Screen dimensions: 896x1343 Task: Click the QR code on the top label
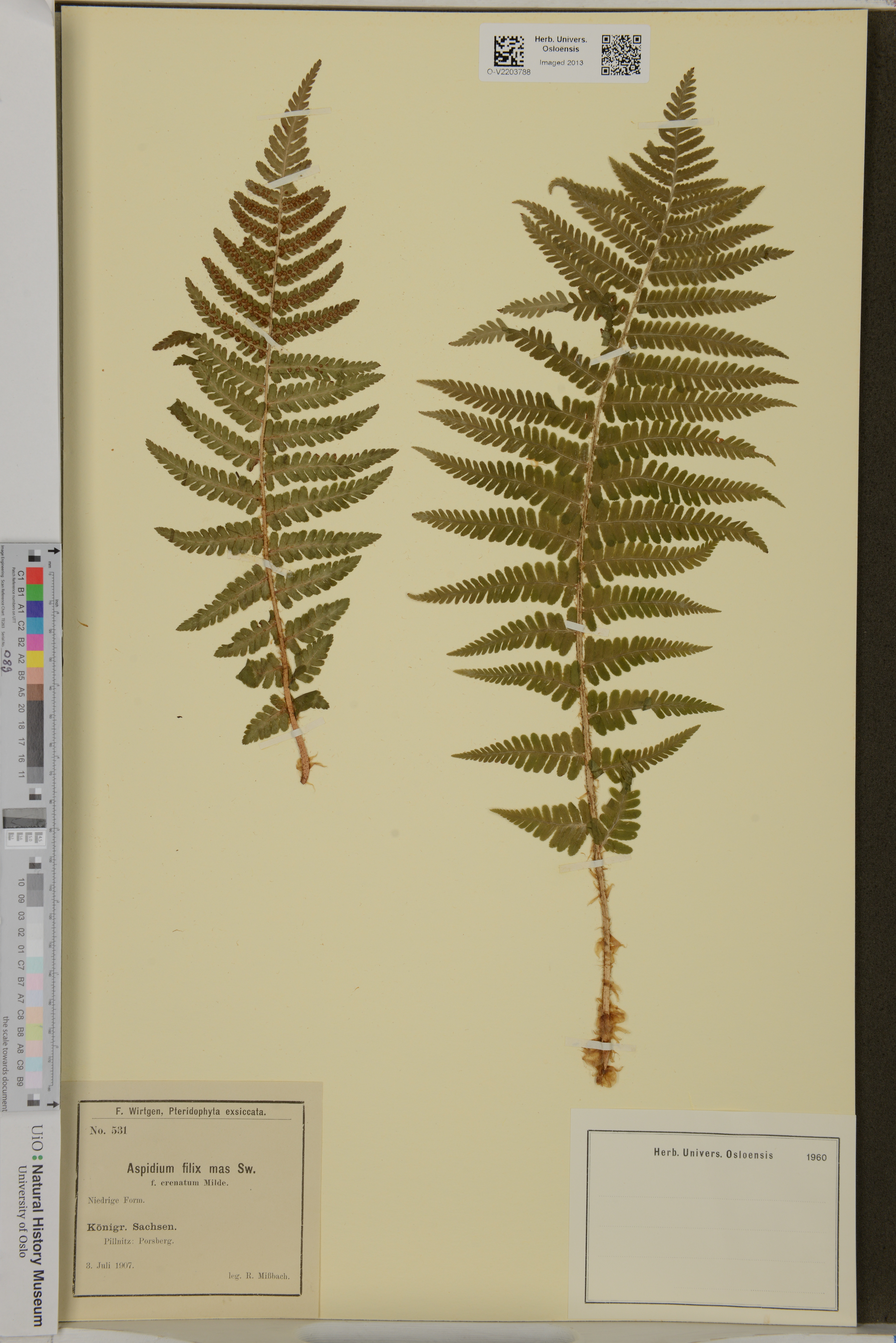click(x=621, y=55)
